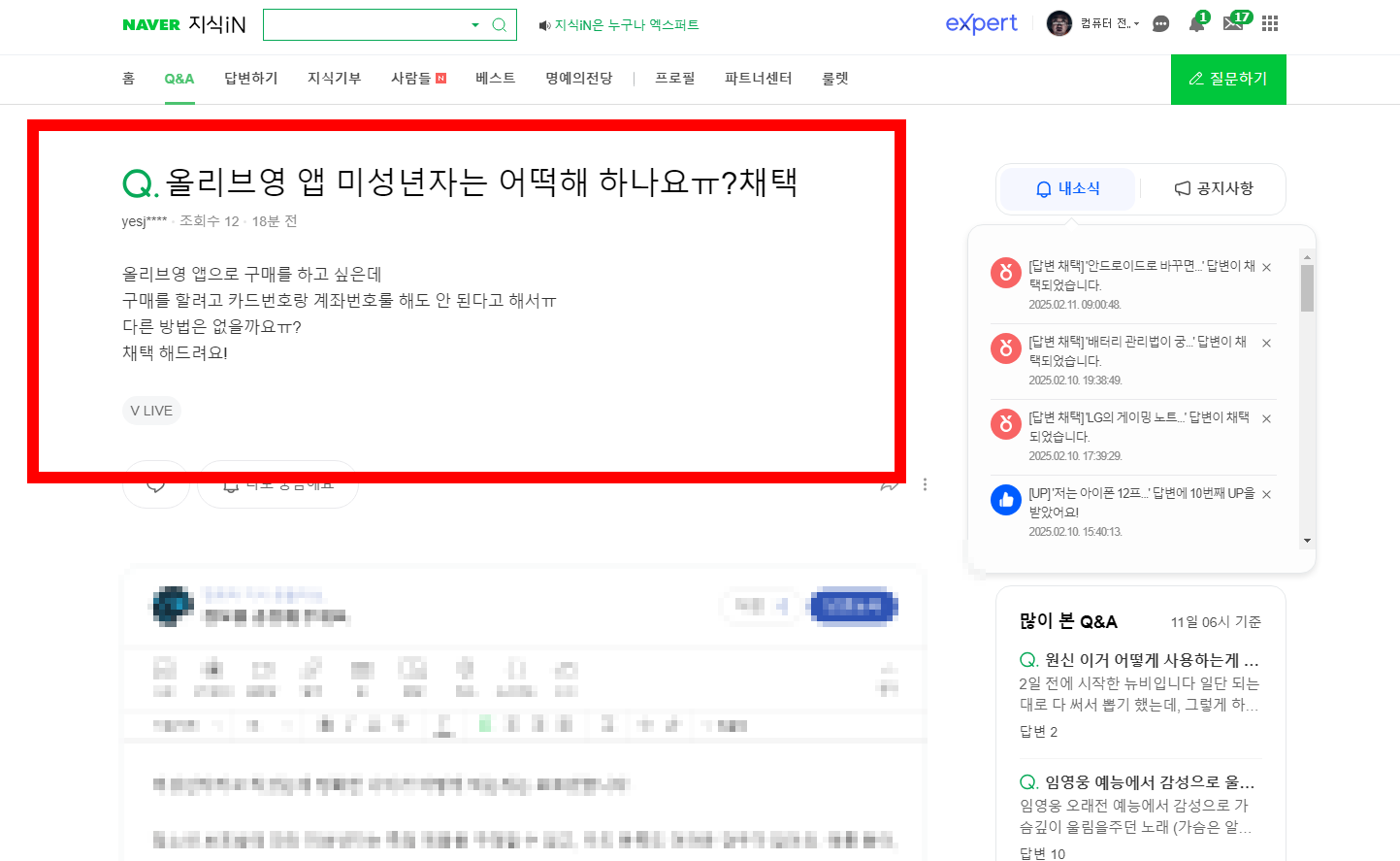Open the notification bell icon
The width and height of the screenshot is (1400, 861).
click(x=1197, y=23)
